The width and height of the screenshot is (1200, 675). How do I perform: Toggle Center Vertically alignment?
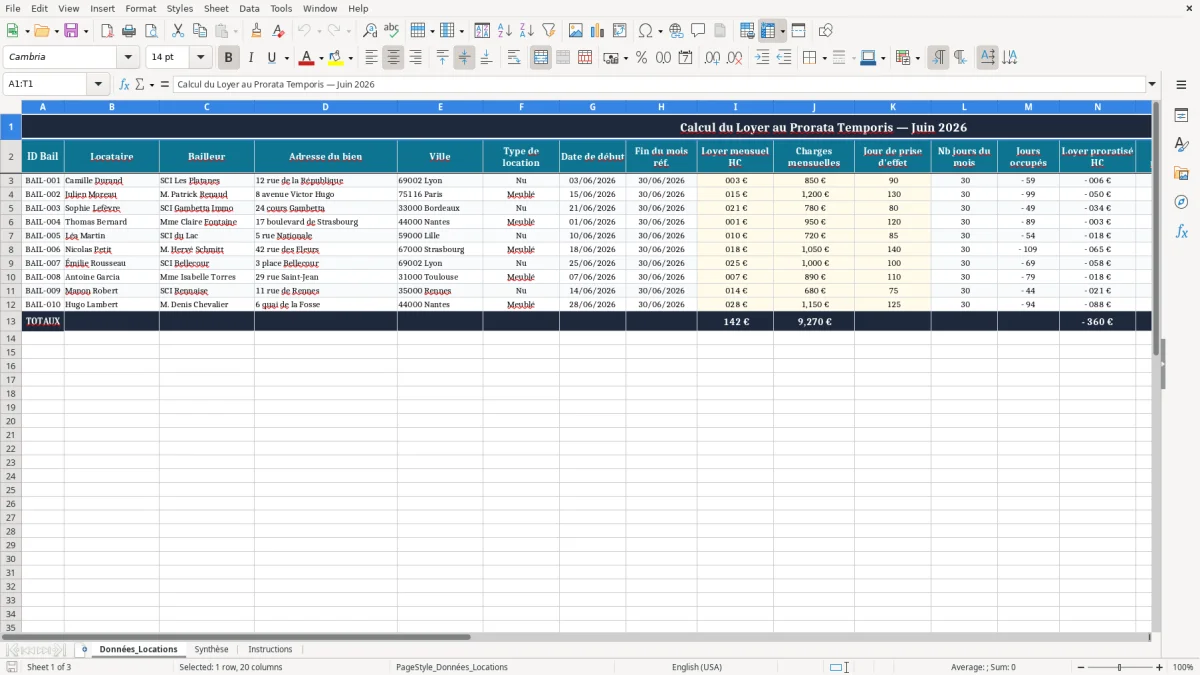click(x=464, y=58)
